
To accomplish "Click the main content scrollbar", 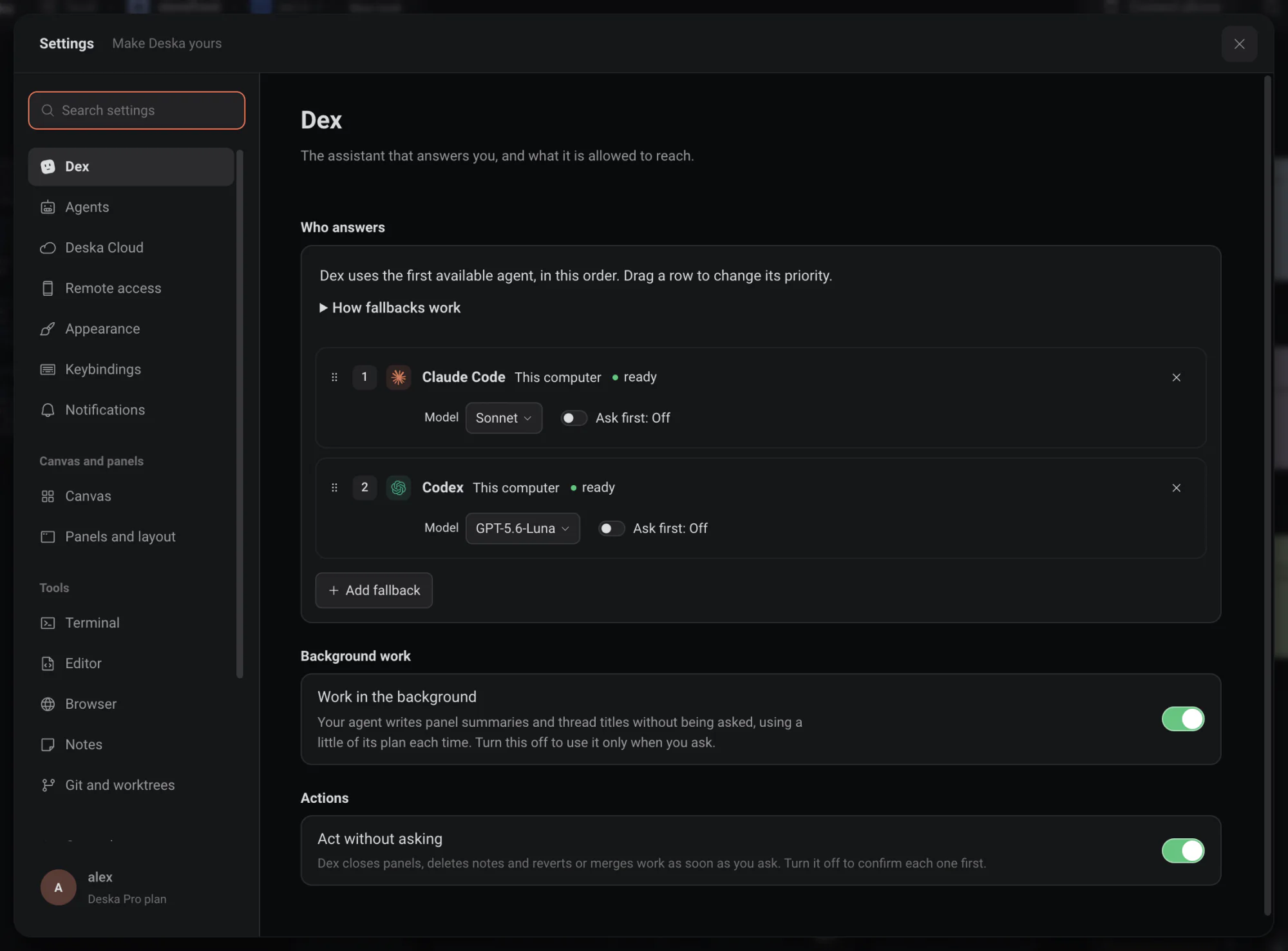I will click(1267, 495).
